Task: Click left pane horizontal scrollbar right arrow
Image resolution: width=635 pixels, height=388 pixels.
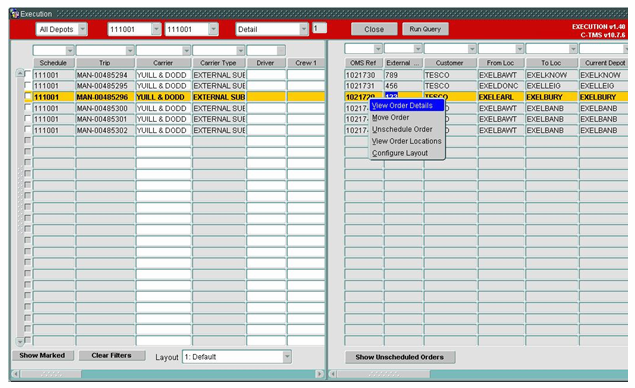Action: 320,374
